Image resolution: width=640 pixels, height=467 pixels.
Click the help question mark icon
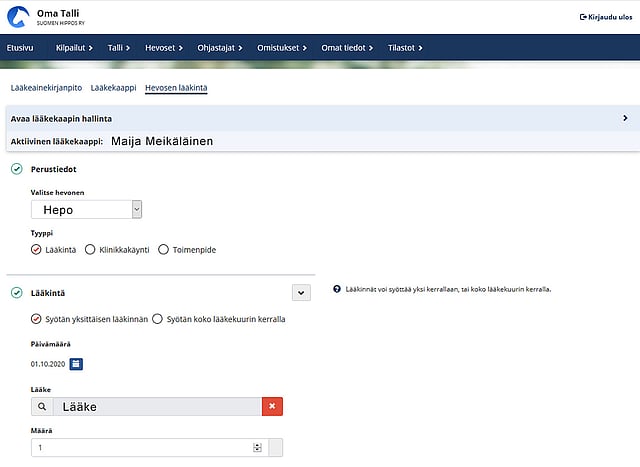337,289
